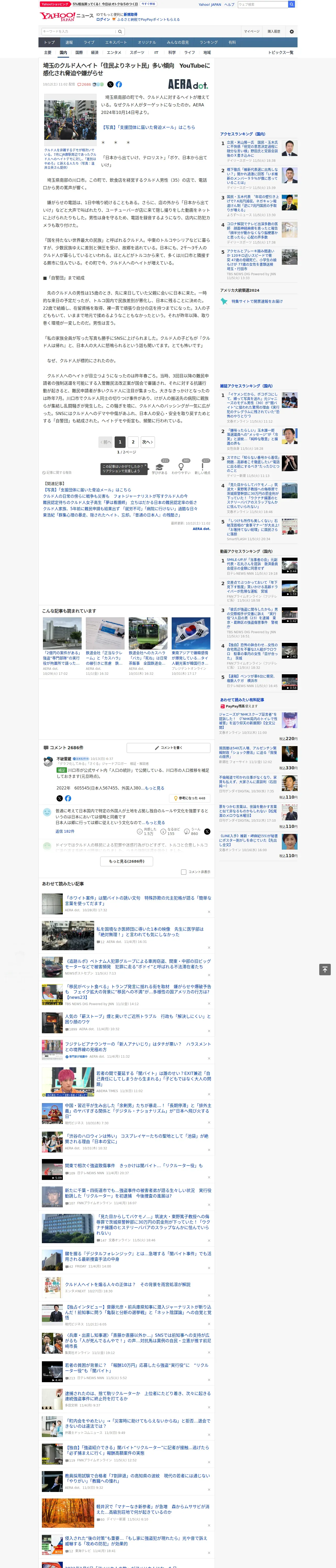Image resolution: width=336 pixels, height=1568 pixels.
Task: Expand もっと見る(2686件) comments
Action: (x=127, y=861)
